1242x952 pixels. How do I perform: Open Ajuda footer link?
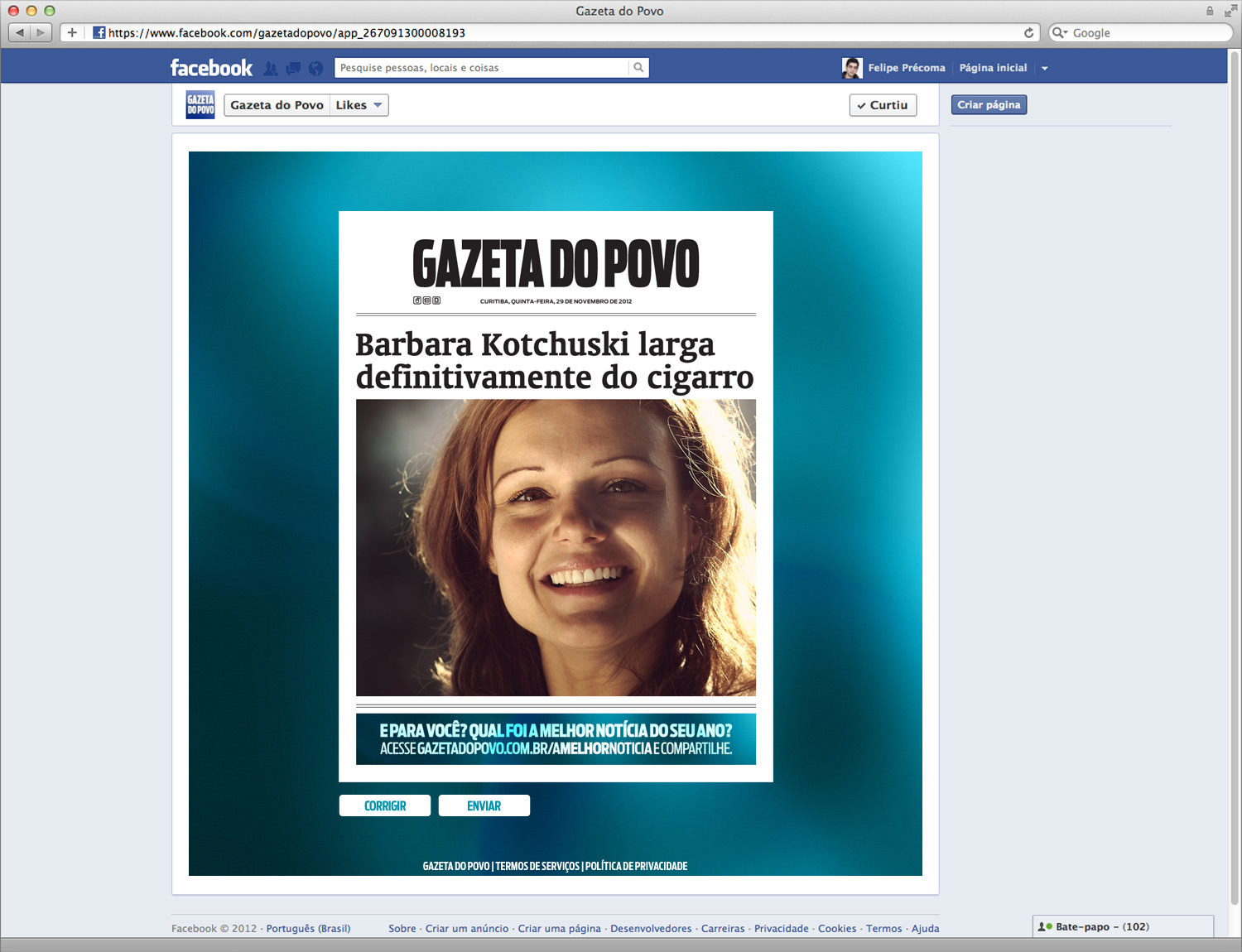pyautogui.click(x=926, y=929)
